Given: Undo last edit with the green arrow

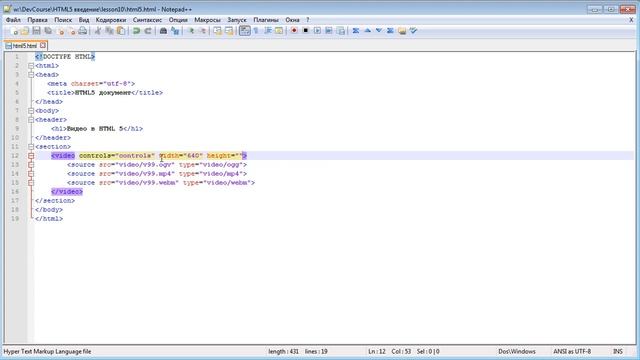Looking at the screenshot, I should 136,31.
